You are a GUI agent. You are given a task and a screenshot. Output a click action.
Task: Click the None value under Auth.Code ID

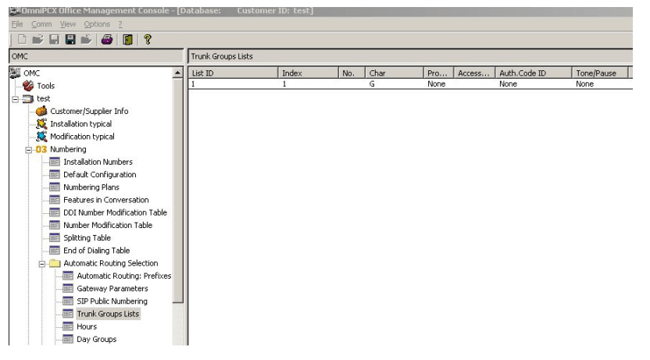tap(508, 84)
